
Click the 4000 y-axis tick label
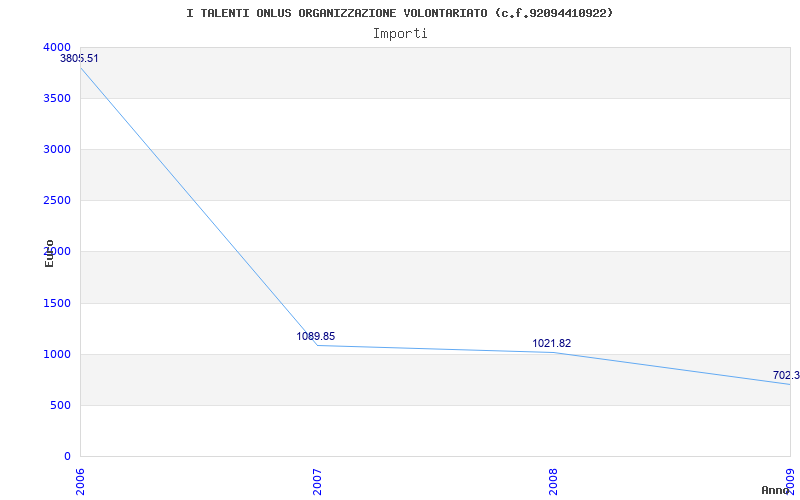coord(56,47)
